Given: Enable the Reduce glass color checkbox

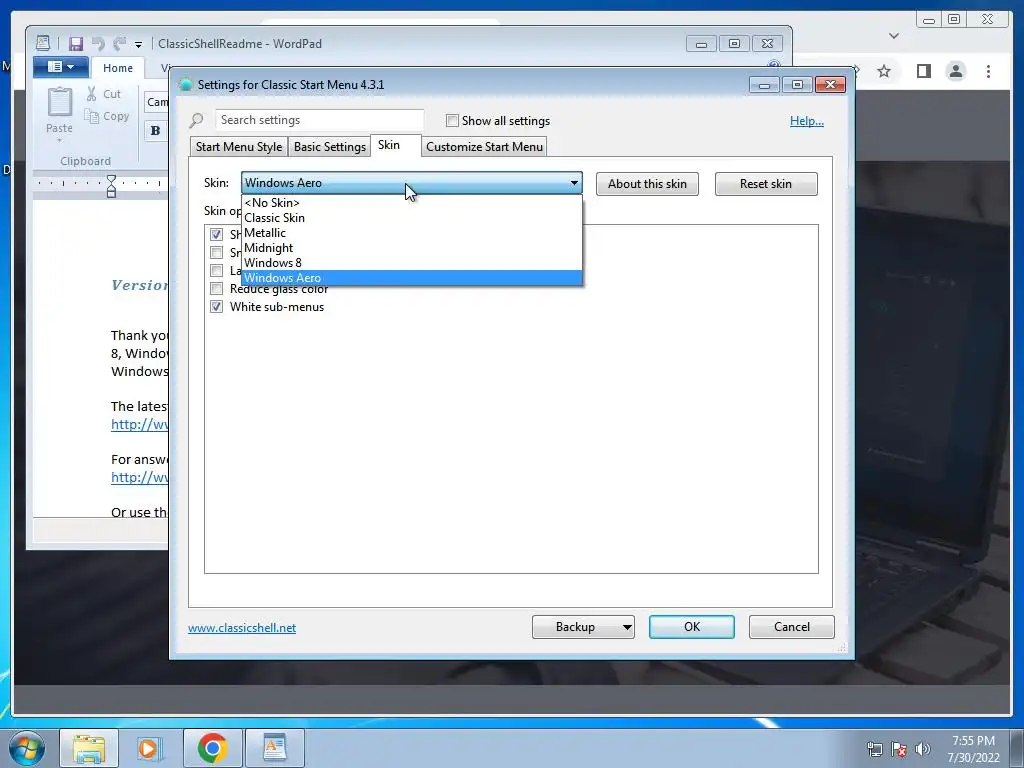Looking at the screenshot, I should coord(216,288).
